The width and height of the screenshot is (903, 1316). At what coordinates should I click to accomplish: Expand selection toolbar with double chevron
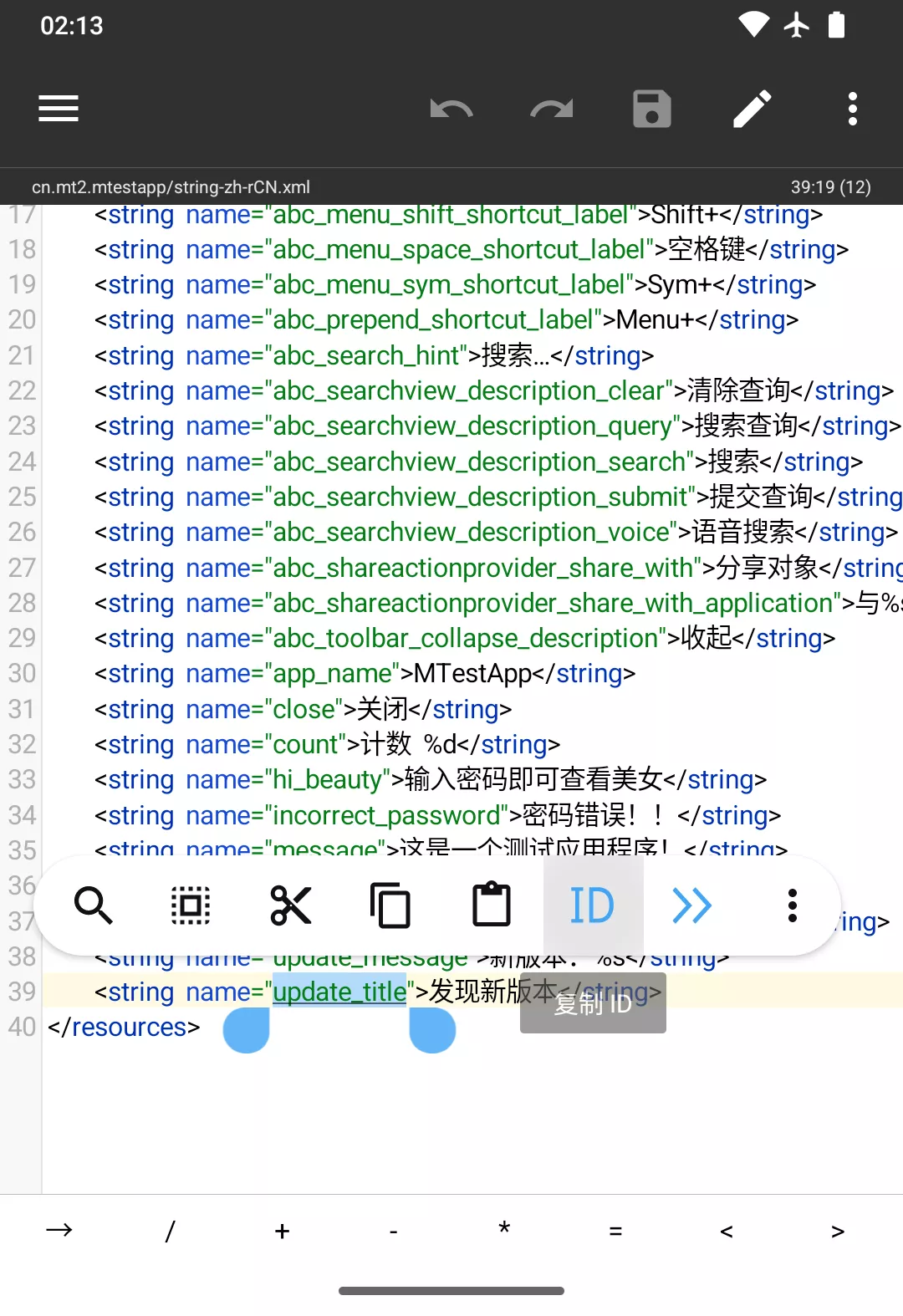692,905
